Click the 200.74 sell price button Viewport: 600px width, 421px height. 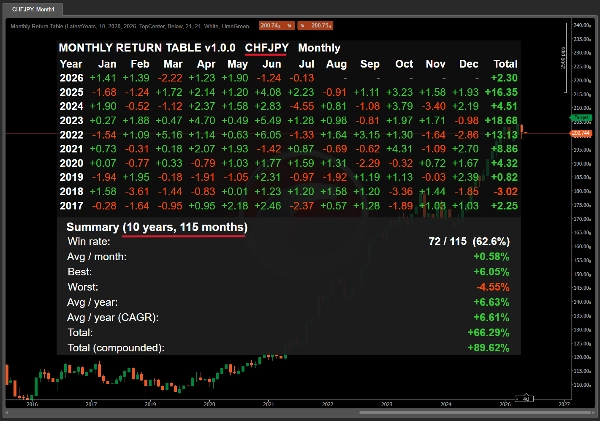277,26
